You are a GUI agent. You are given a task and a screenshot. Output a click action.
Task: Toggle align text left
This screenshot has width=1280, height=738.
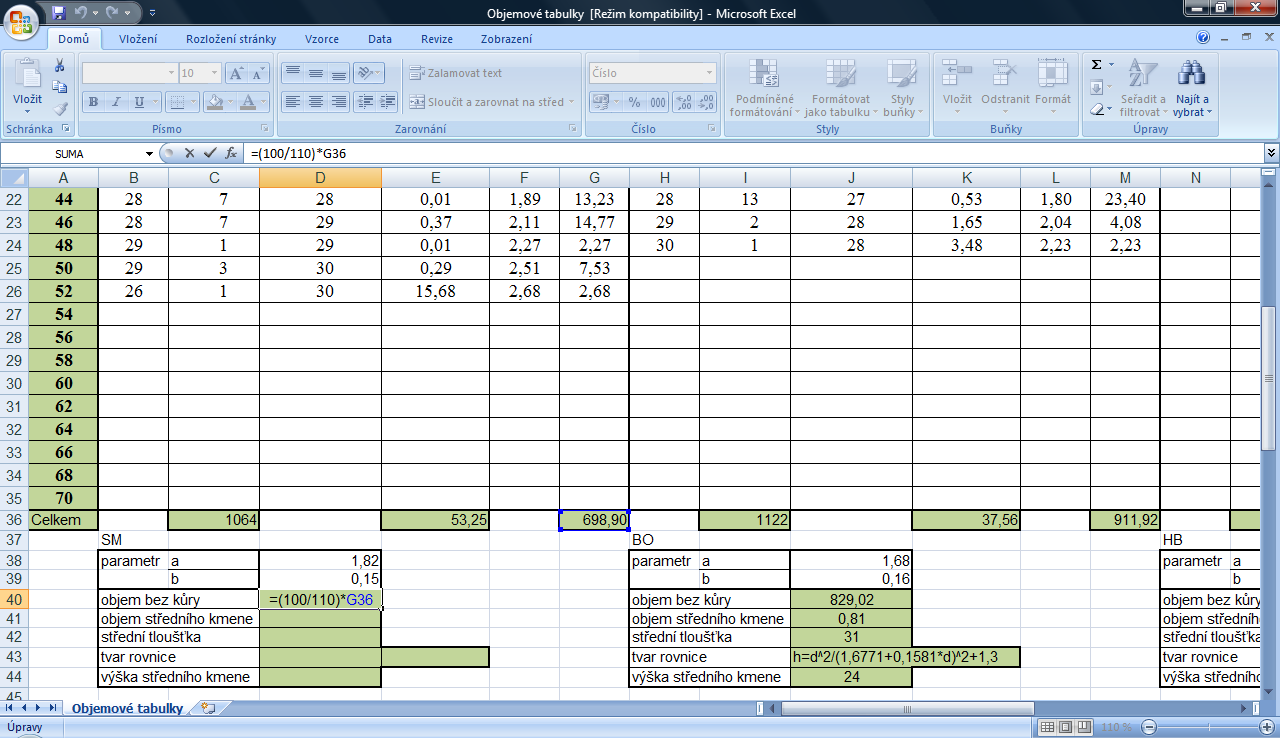(292, 102)
